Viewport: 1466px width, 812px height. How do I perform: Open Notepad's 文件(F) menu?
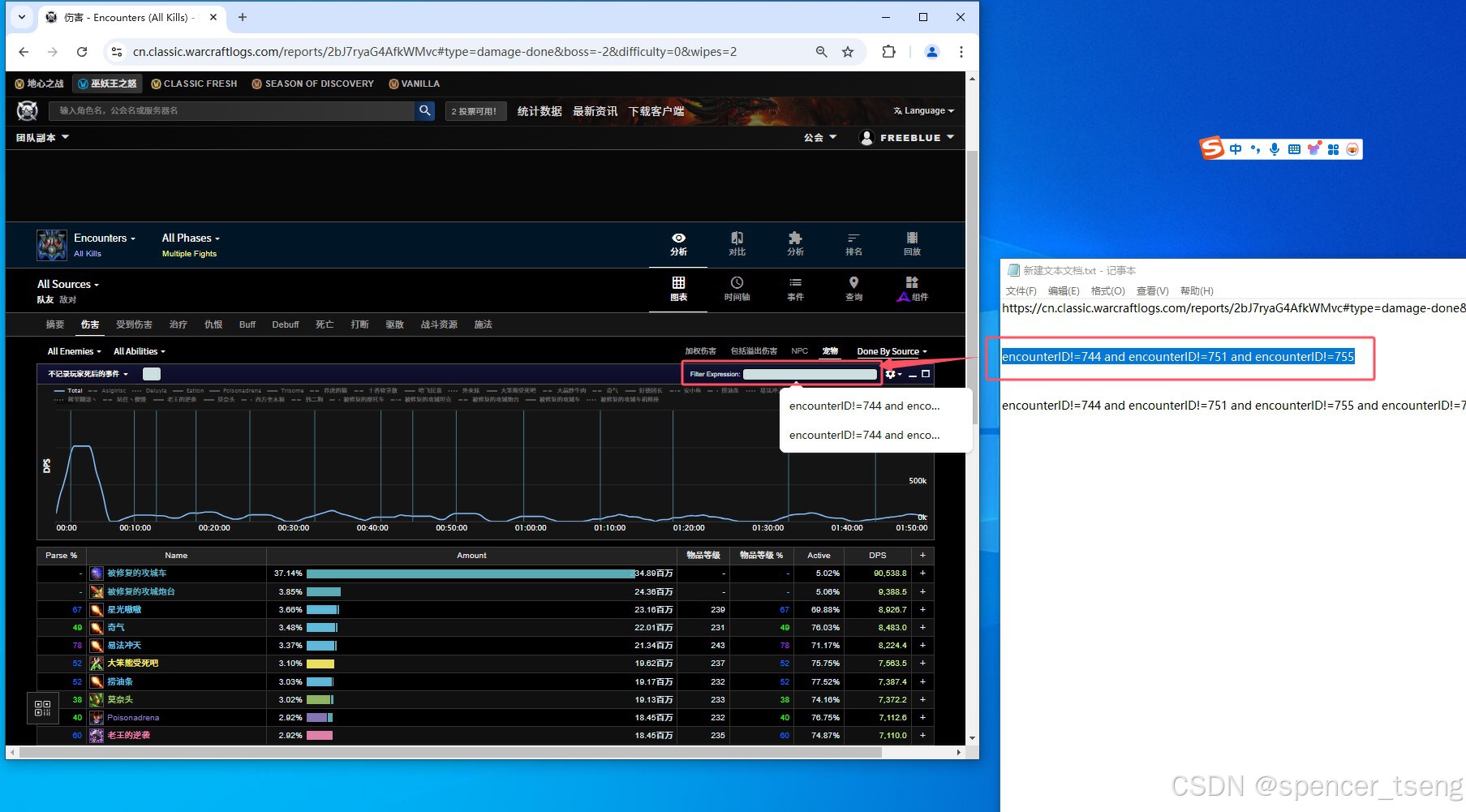pyautogui.click(x=1021, y=290)
